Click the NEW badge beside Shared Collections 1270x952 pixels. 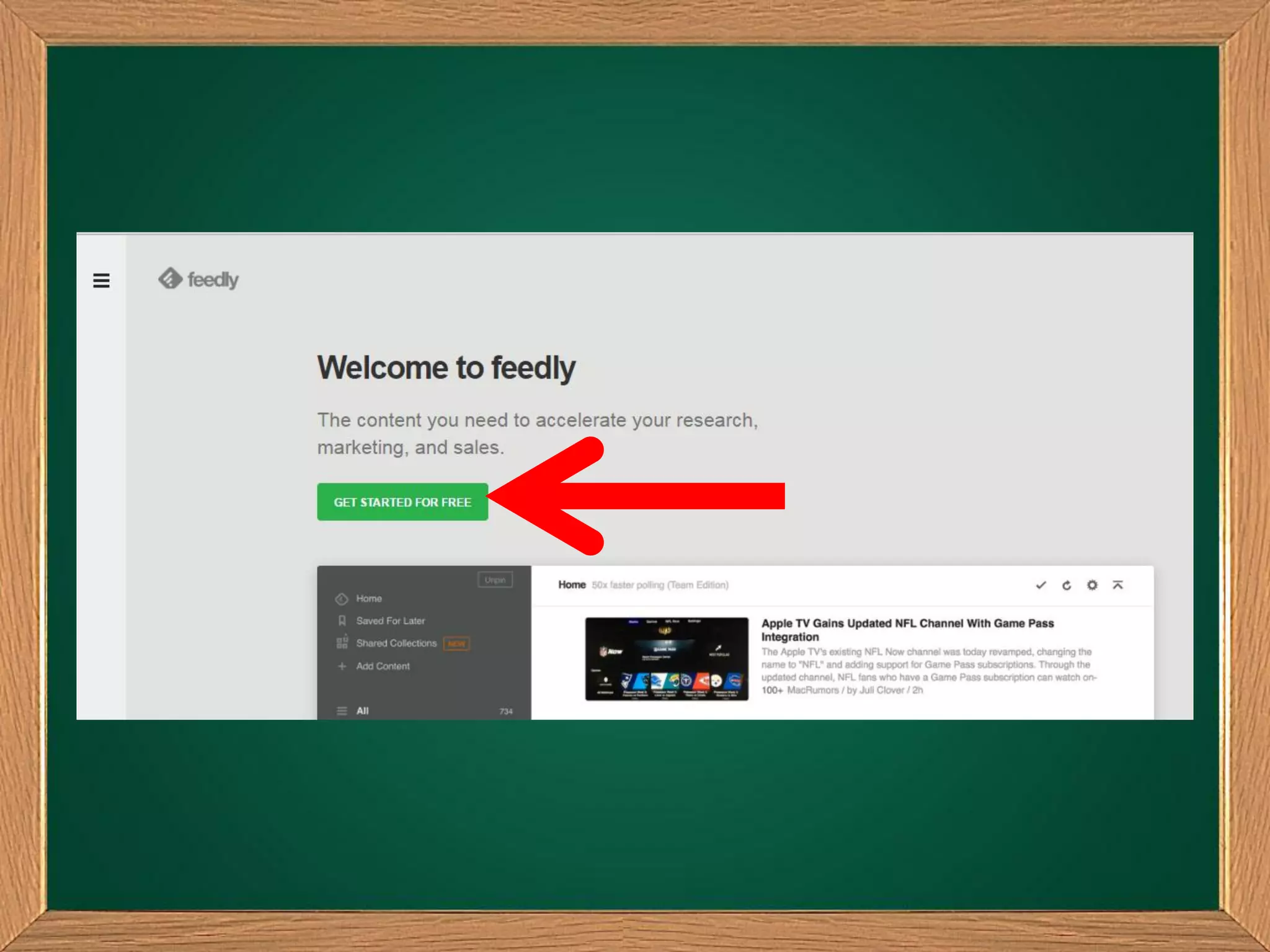[456, 644]
